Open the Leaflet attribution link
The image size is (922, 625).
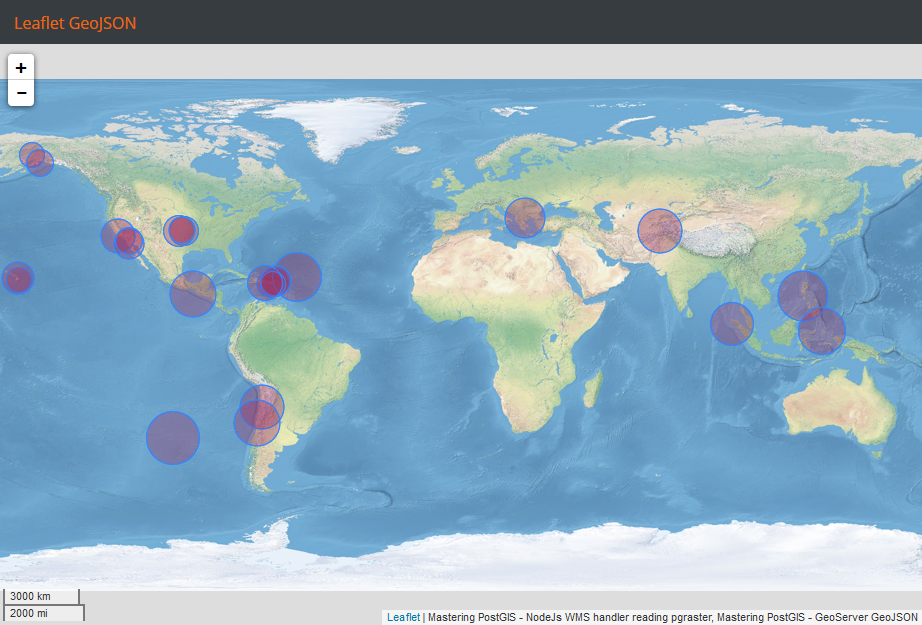click(x=403, y=617)
